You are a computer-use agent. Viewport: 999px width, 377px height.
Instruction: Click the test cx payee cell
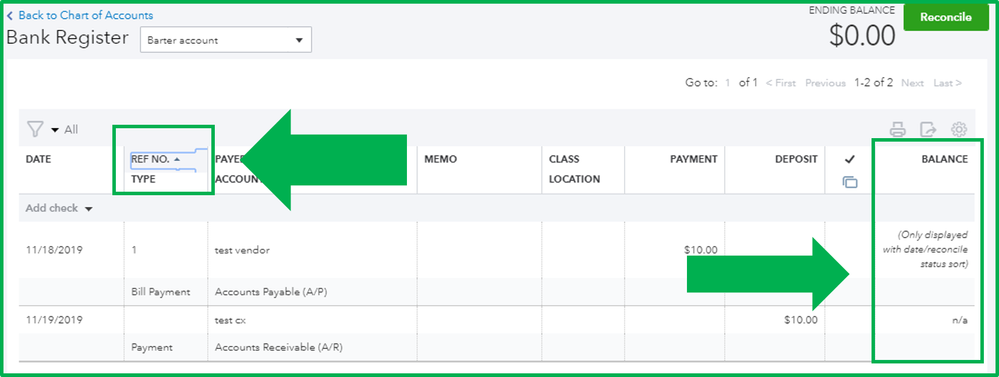230,320
